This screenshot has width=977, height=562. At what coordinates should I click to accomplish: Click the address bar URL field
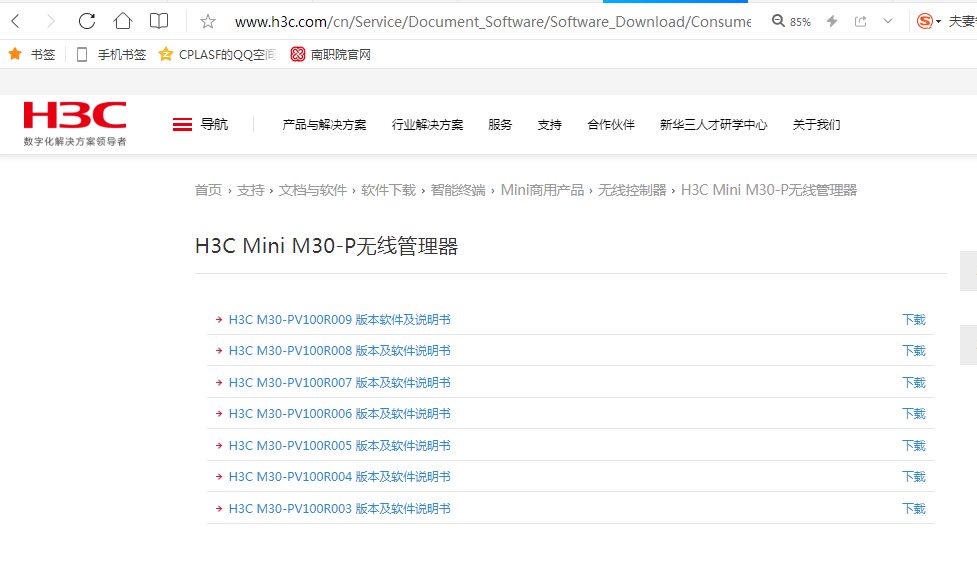pyautogui.click(x=492, y=22)
